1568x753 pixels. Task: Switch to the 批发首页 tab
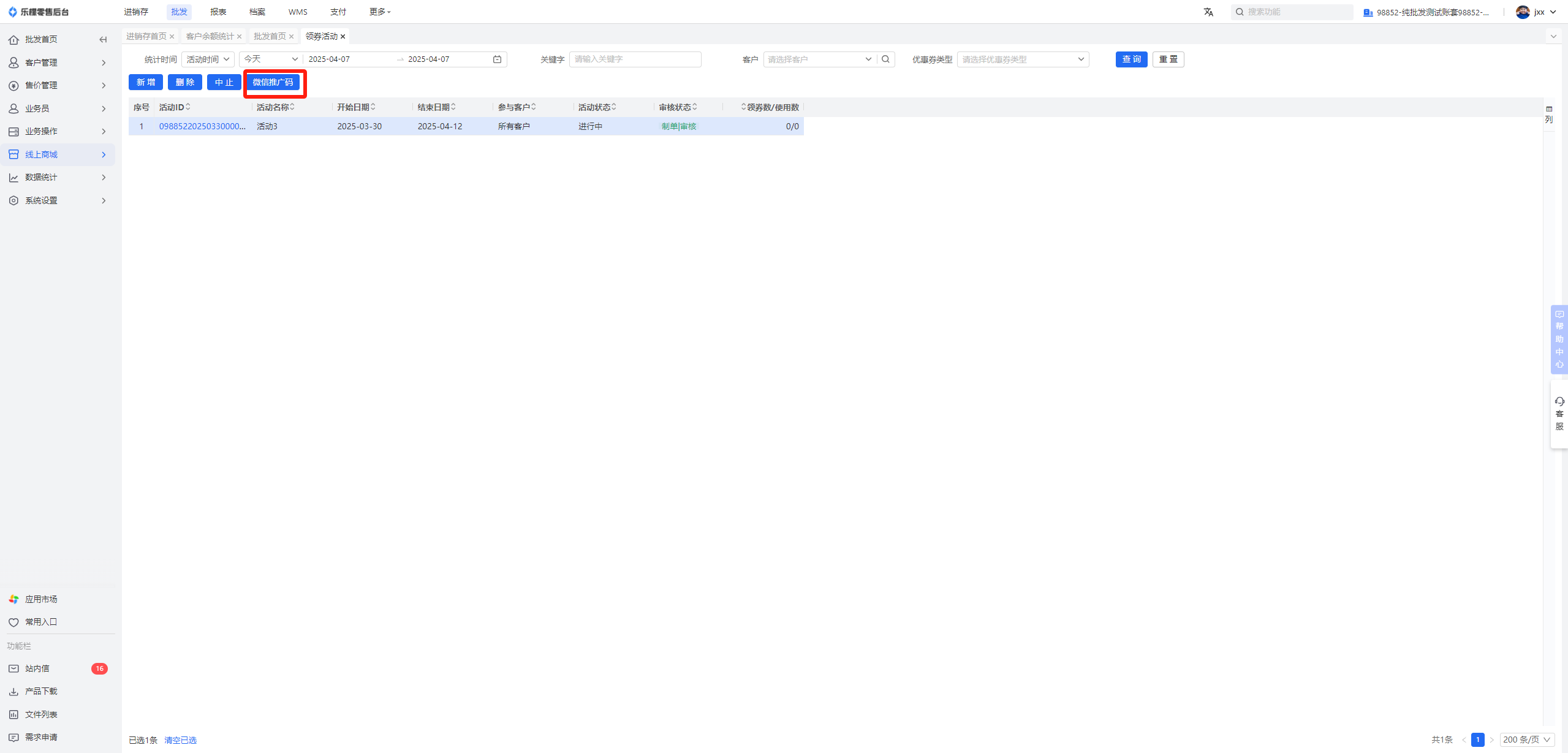[x=270, y=37]
